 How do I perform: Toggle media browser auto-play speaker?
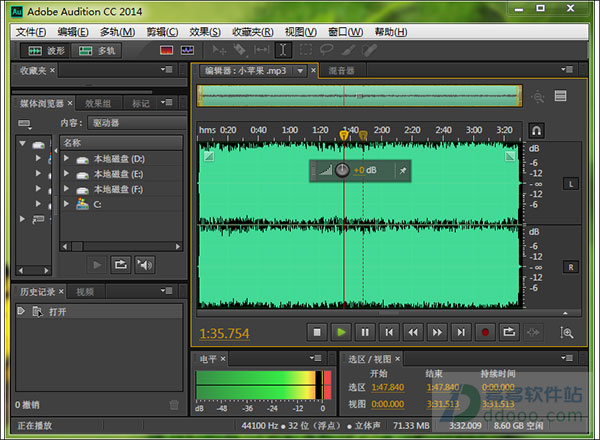point(145,265)
